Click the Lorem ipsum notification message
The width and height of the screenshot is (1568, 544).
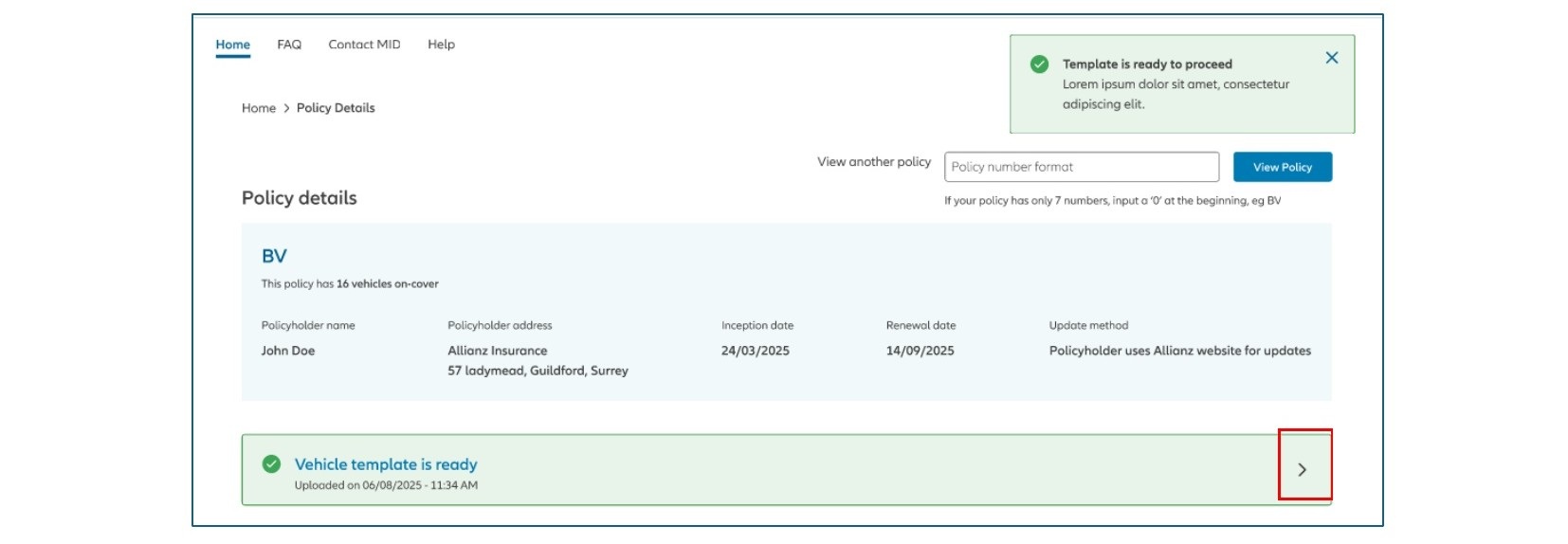coord(1176,94)
